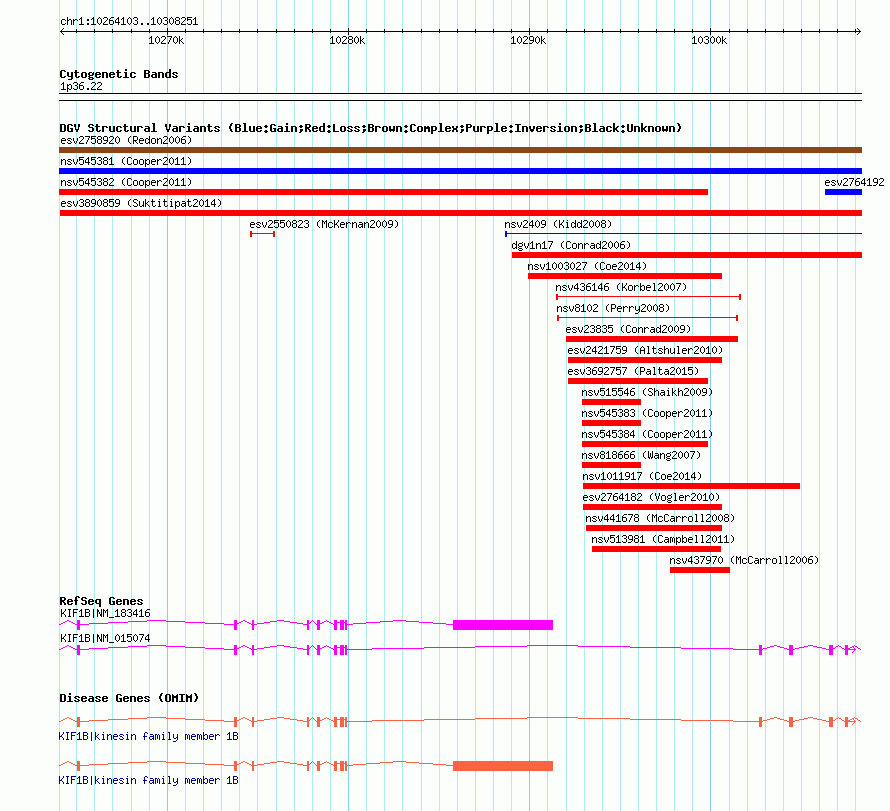Screen dimensions: 890x811
Task: Click the 1p36.22 cytogenetic band label
Action: click(x=81, y=86)
